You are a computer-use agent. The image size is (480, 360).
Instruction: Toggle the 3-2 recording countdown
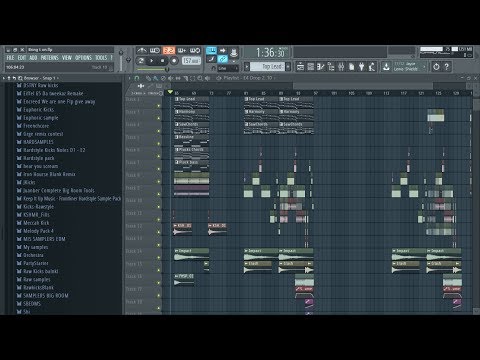[169, 51]
